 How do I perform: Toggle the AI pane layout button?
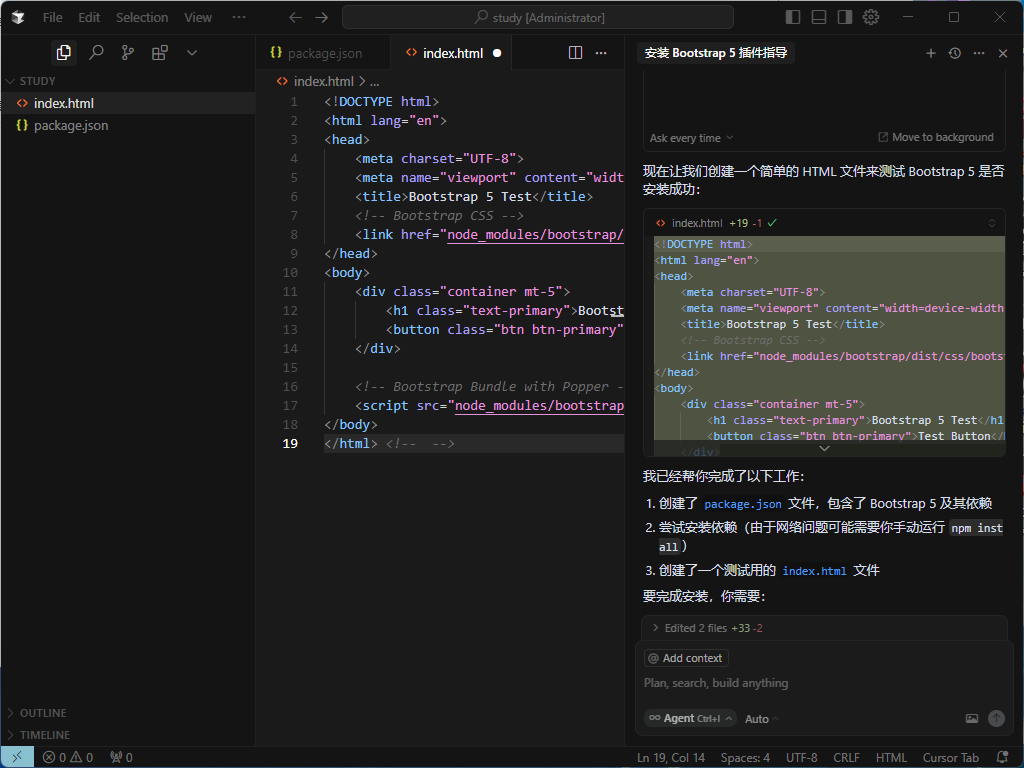pyautogui.click(x=845, y=17)
